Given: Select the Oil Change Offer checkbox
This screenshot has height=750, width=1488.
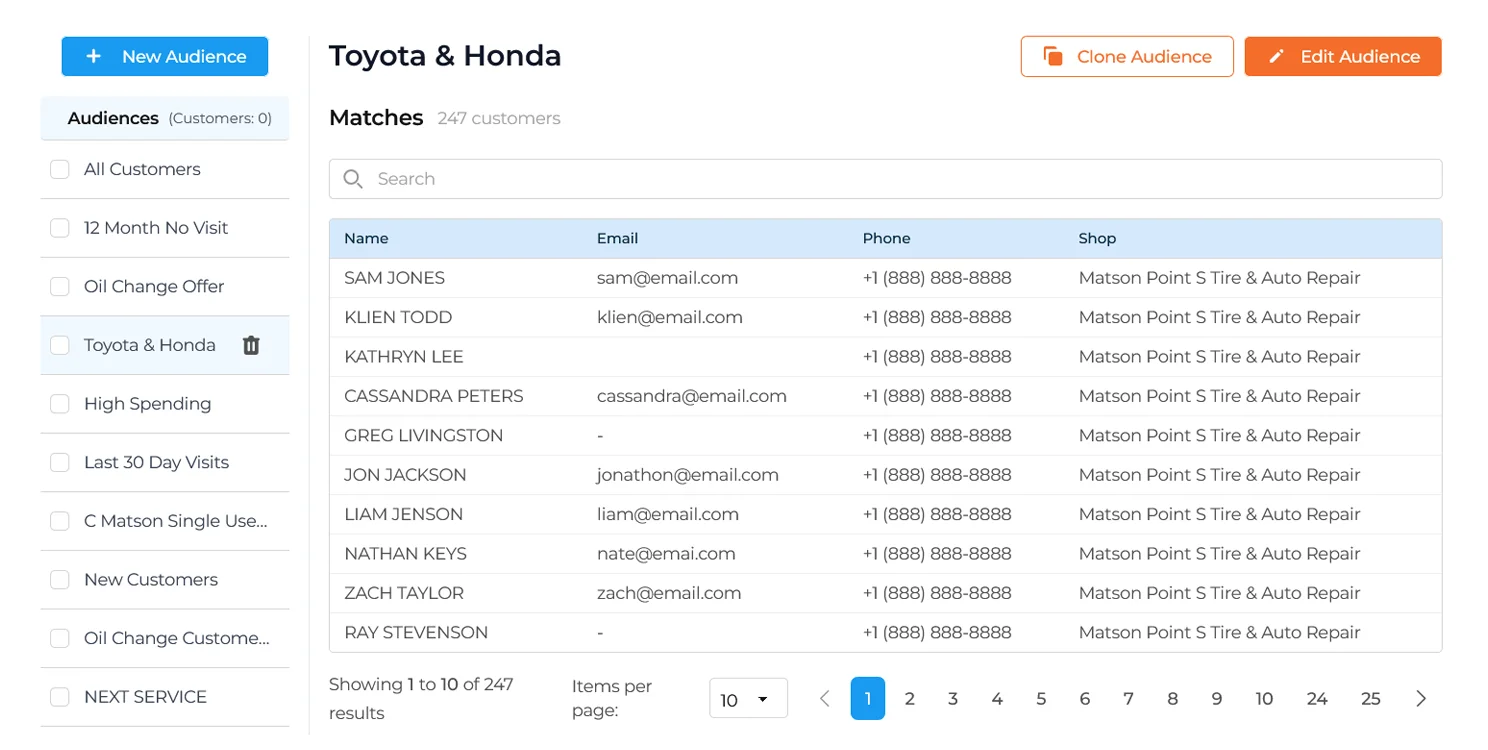Looking at the screenshot, I should 60,287.
